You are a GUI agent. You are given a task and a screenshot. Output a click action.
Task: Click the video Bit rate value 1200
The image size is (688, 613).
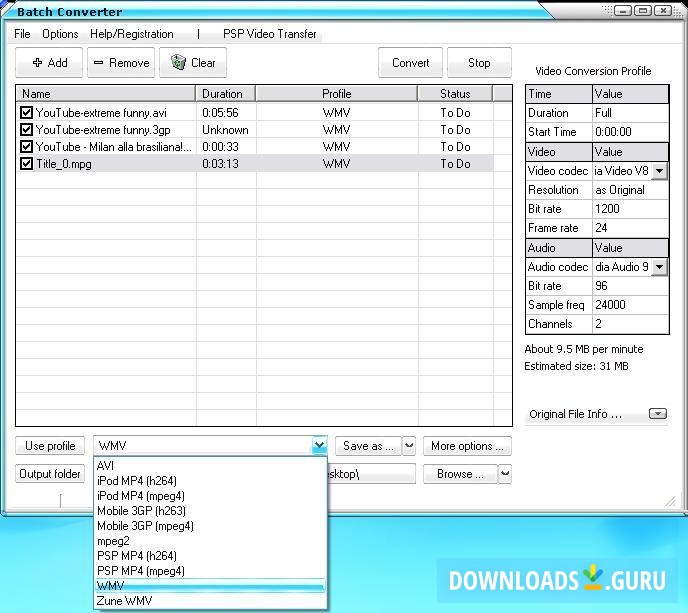pyautogui.click(x=630, y=209)
